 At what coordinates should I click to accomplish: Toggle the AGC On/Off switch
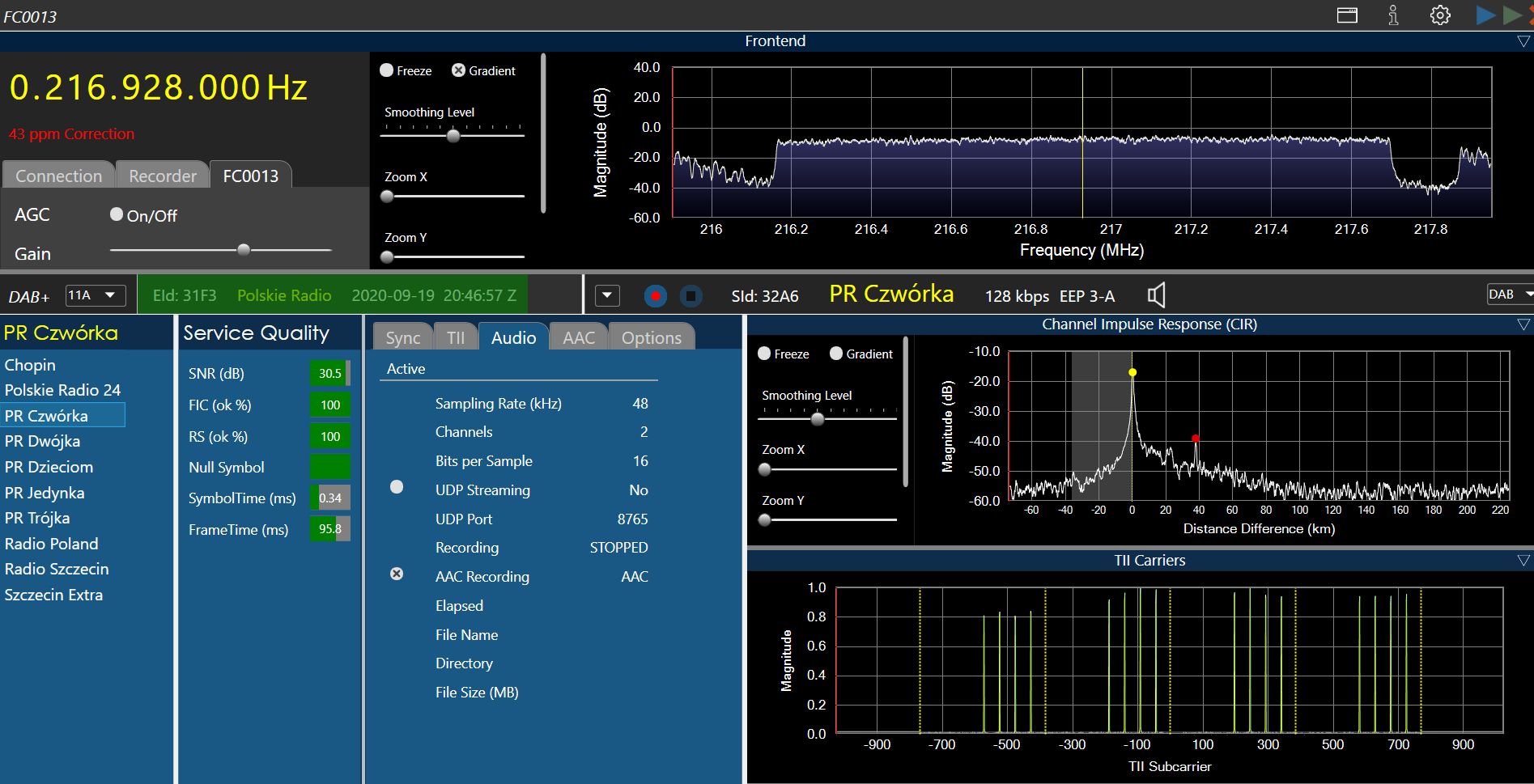pos(117,214)
